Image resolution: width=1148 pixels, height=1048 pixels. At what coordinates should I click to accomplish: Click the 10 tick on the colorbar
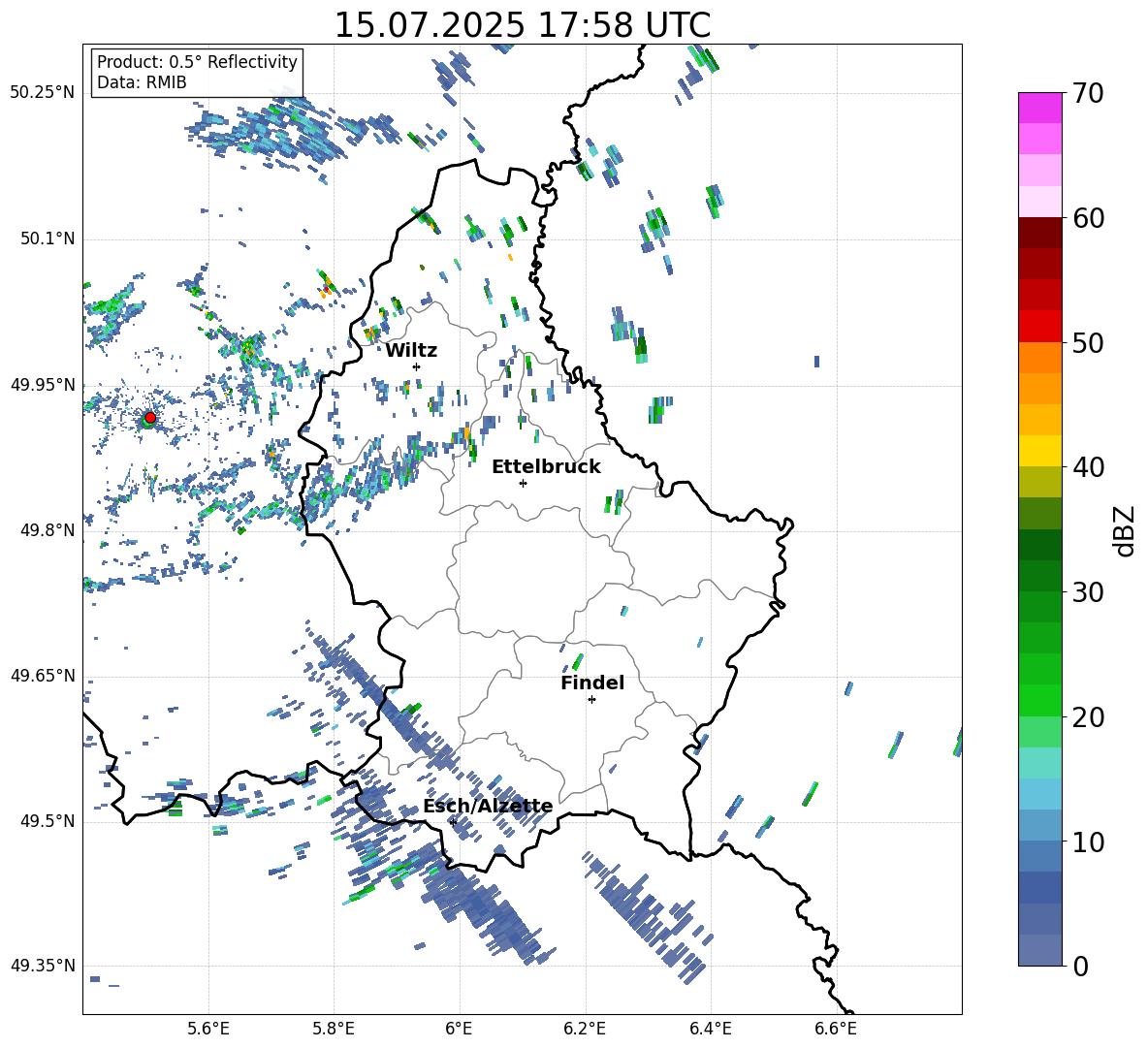point(1087,842)
